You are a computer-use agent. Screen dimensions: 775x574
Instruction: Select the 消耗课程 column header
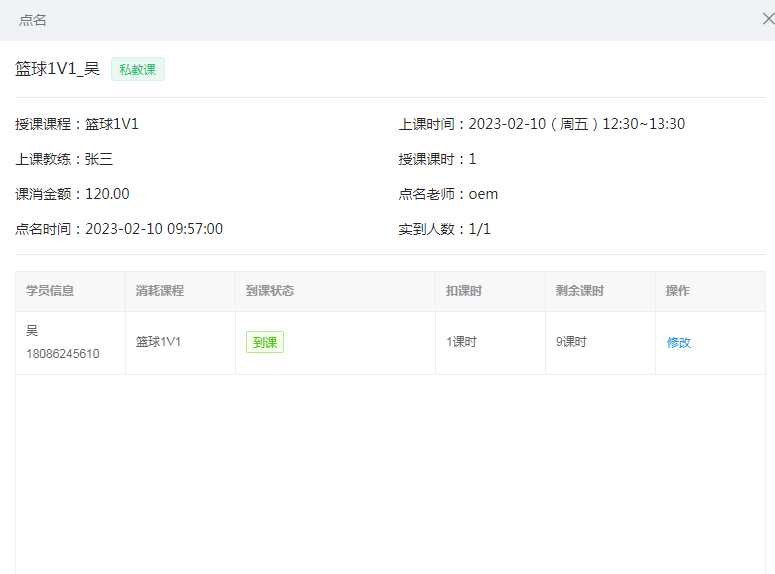[160, 291]
